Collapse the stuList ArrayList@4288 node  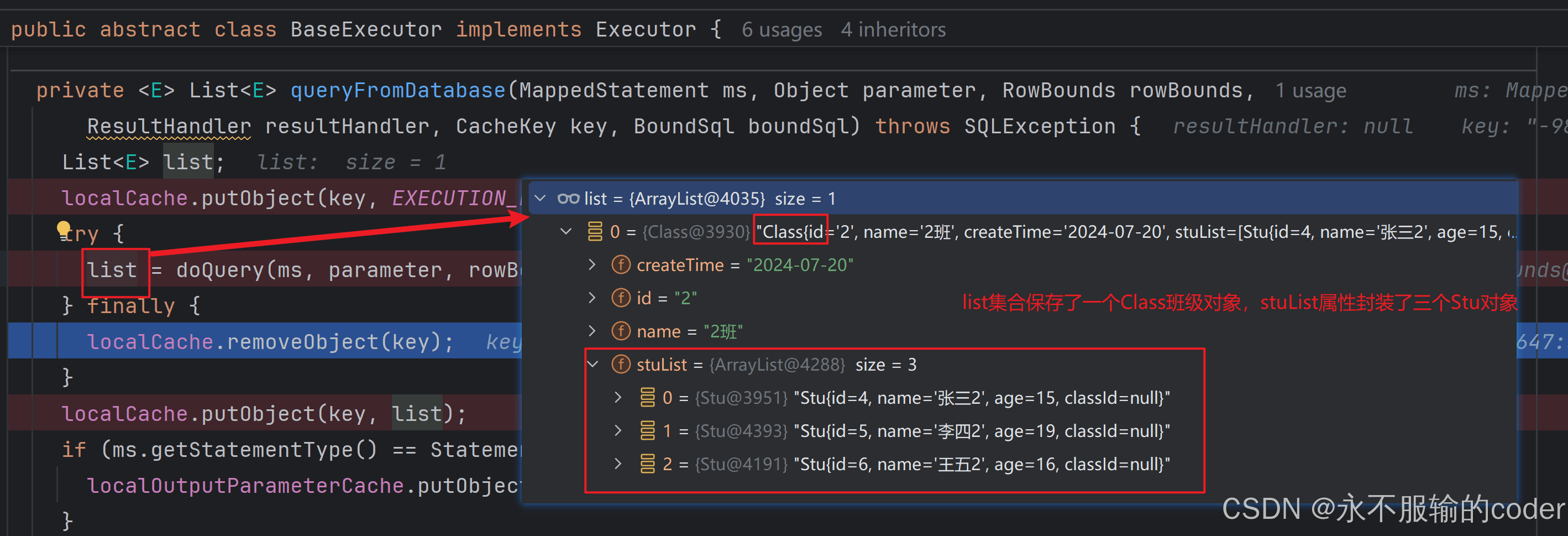[x=593, y=364]
